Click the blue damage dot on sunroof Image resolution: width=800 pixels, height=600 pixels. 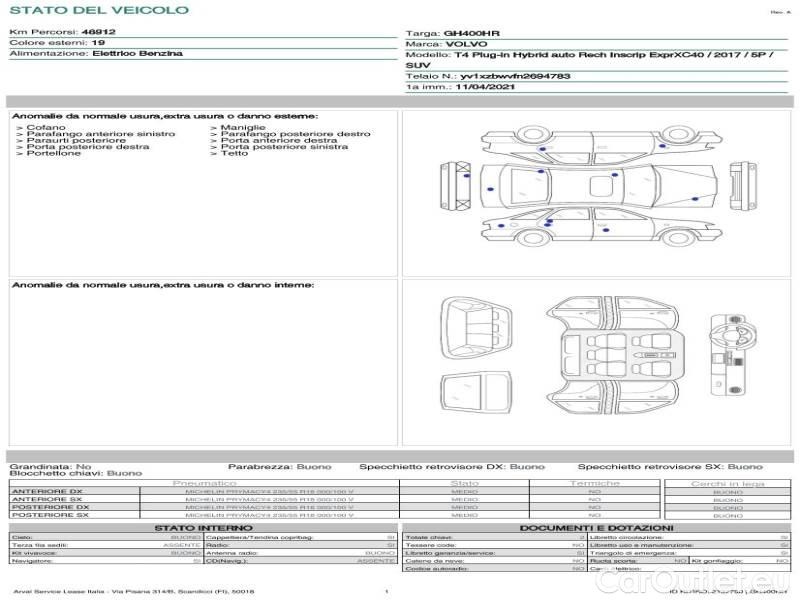click(615, 176)
